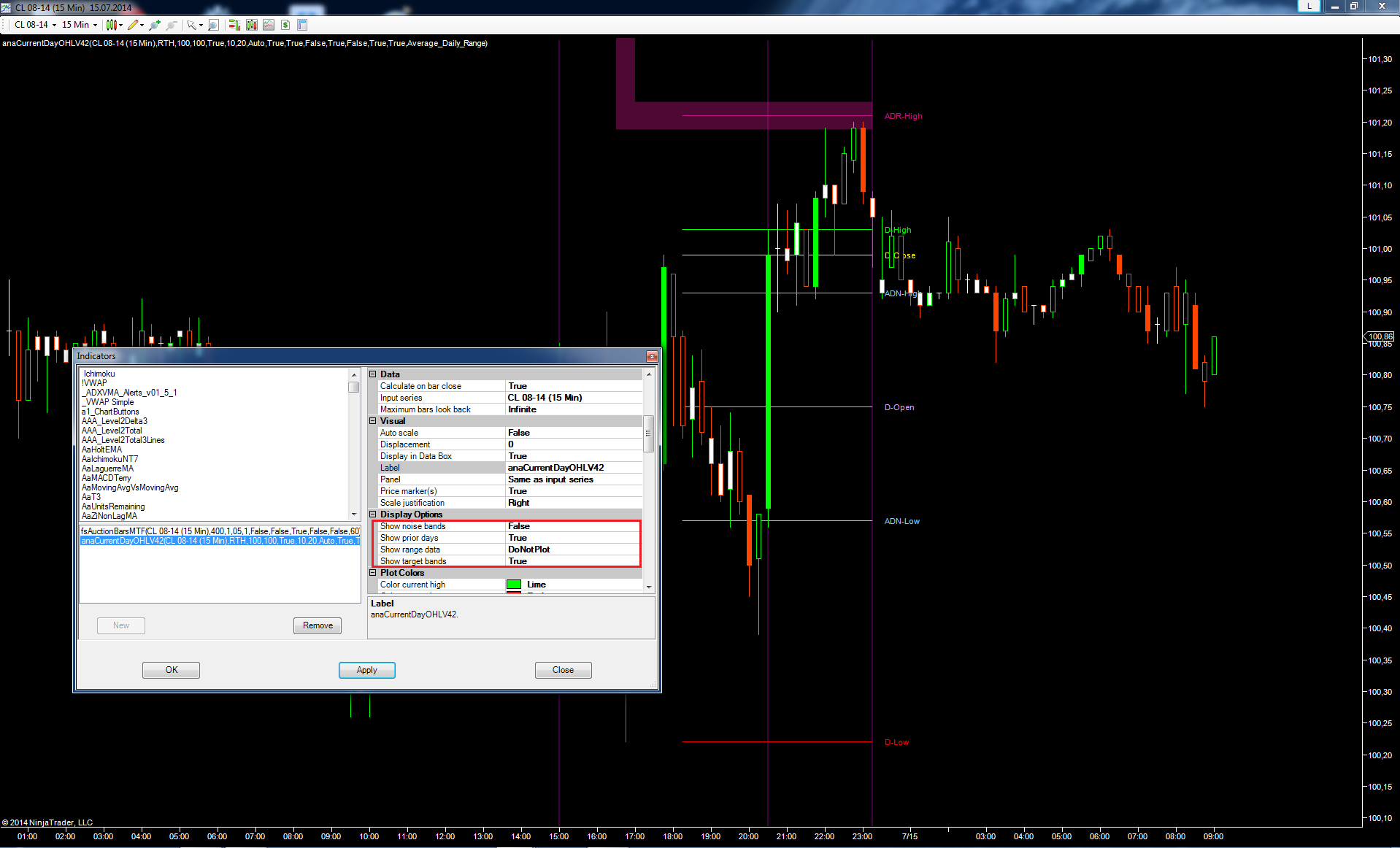Click the Show range data DoNotPlot value

point(574,550)
